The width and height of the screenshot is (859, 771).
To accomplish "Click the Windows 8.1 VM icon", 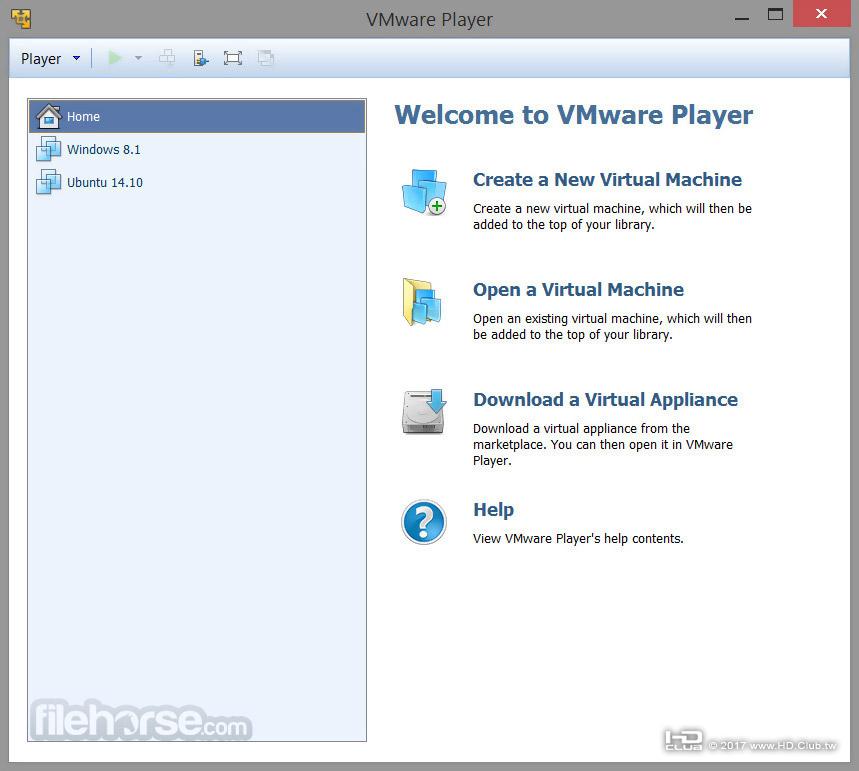I will (48, 149).
